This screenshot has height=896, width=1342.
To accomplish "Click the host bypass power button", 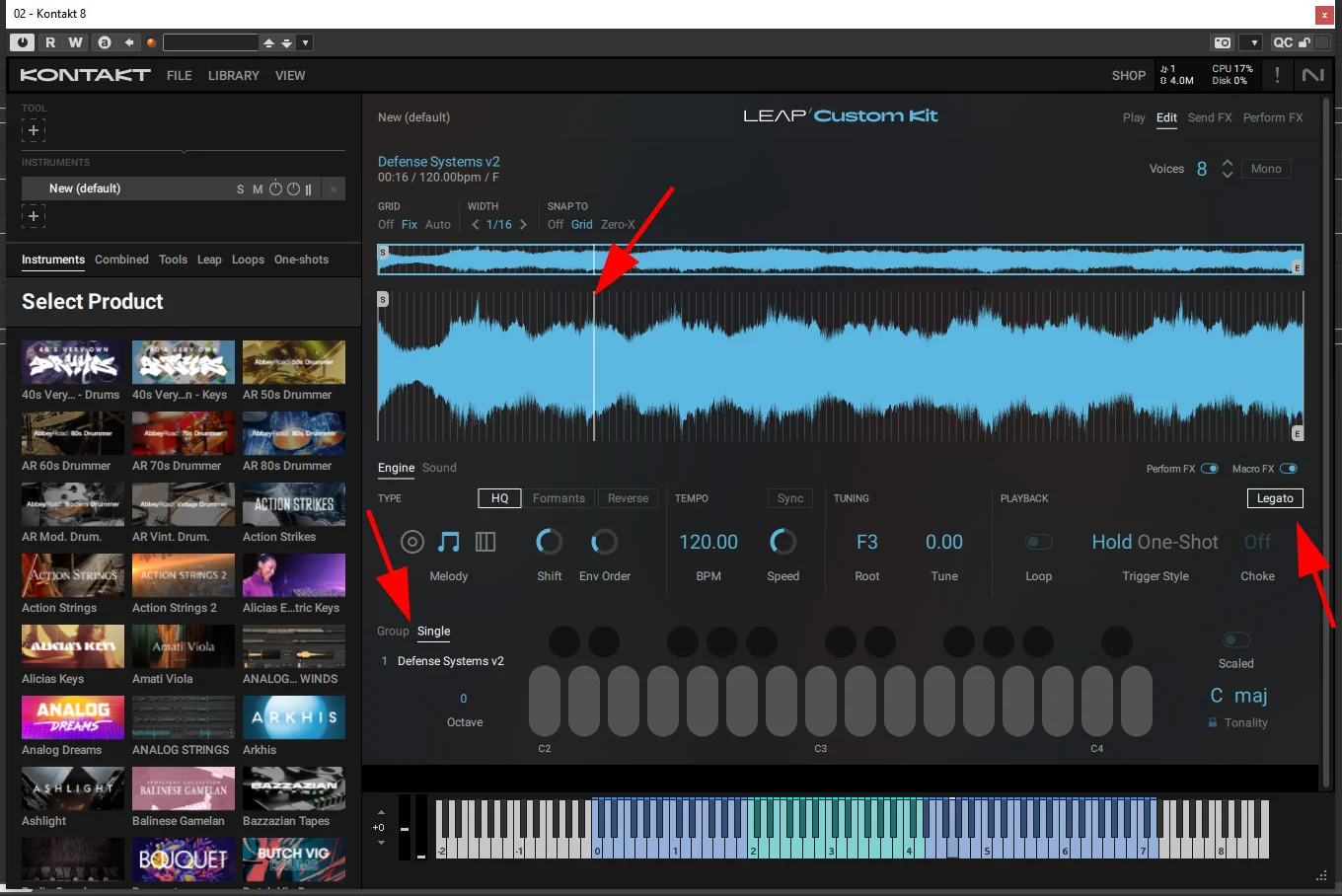I will pyautogui.click(x=22, y=42).
